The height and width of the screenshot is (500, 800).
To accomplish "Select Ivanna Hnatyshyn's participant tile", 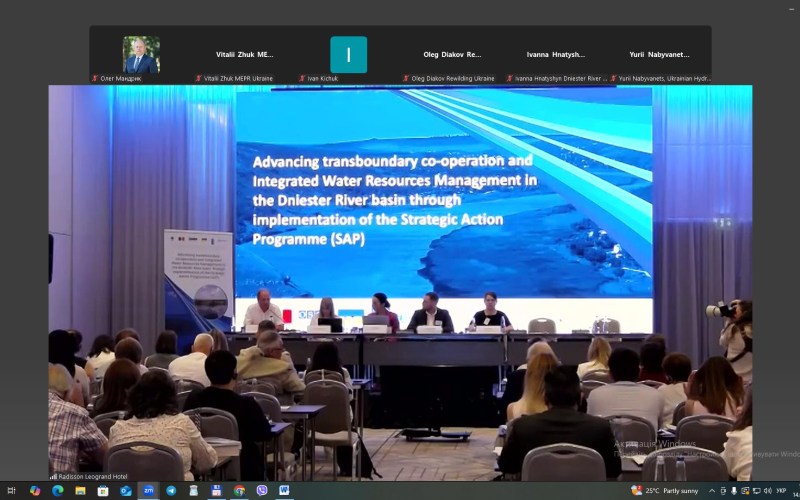I will pos(556,55).
